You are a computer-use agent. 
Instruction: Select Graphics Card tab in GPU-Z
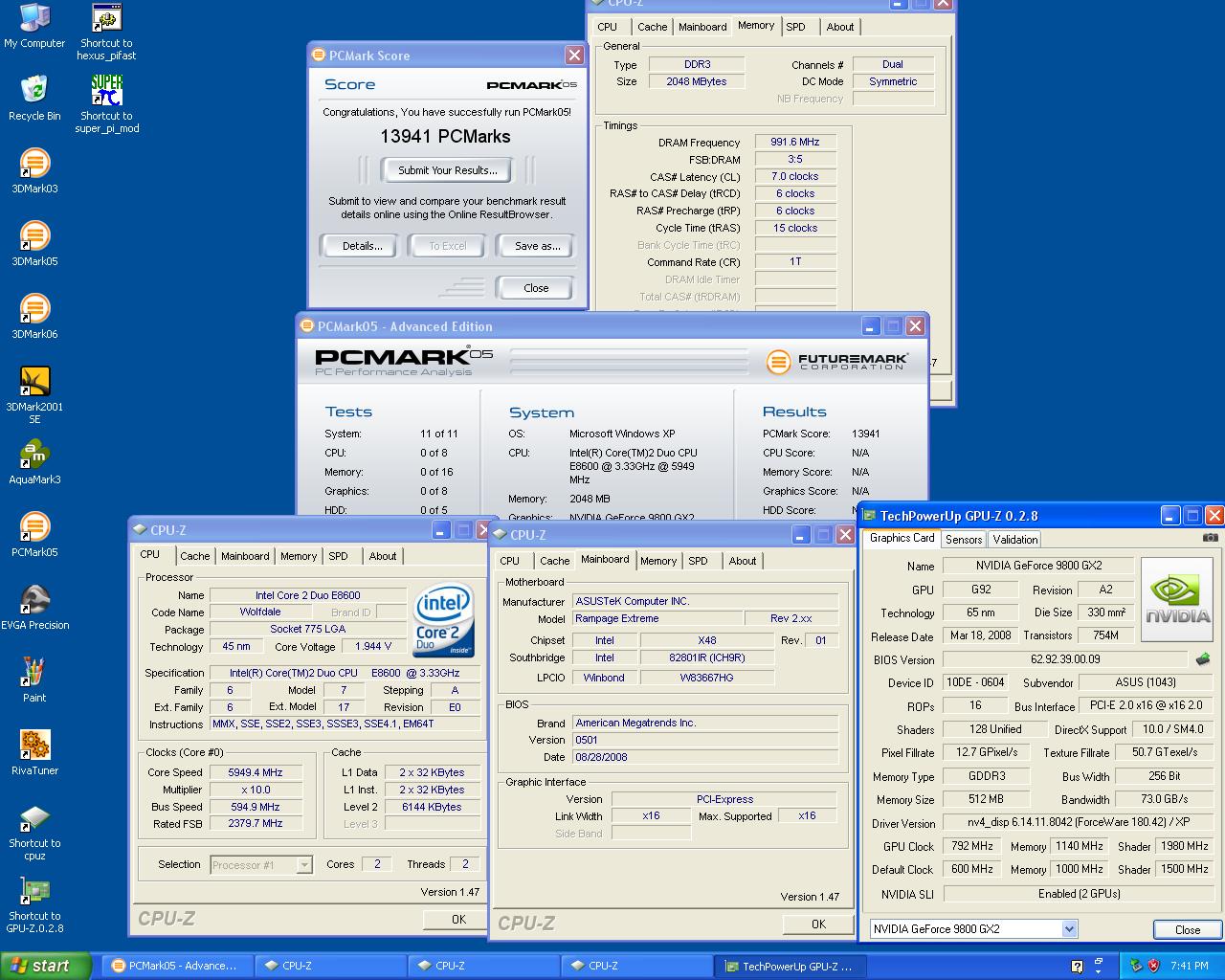(902, 538)
